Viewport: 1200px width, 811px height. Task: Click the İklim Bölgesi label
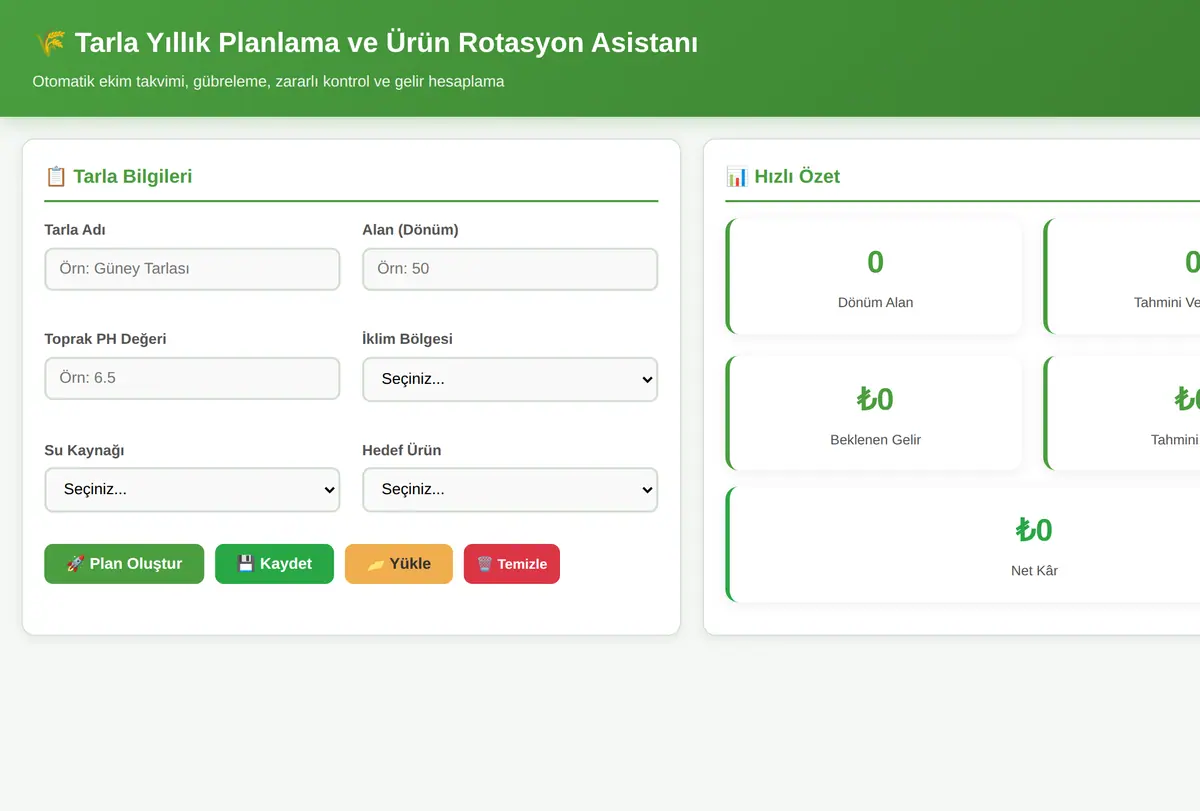[x=408, y=339]
